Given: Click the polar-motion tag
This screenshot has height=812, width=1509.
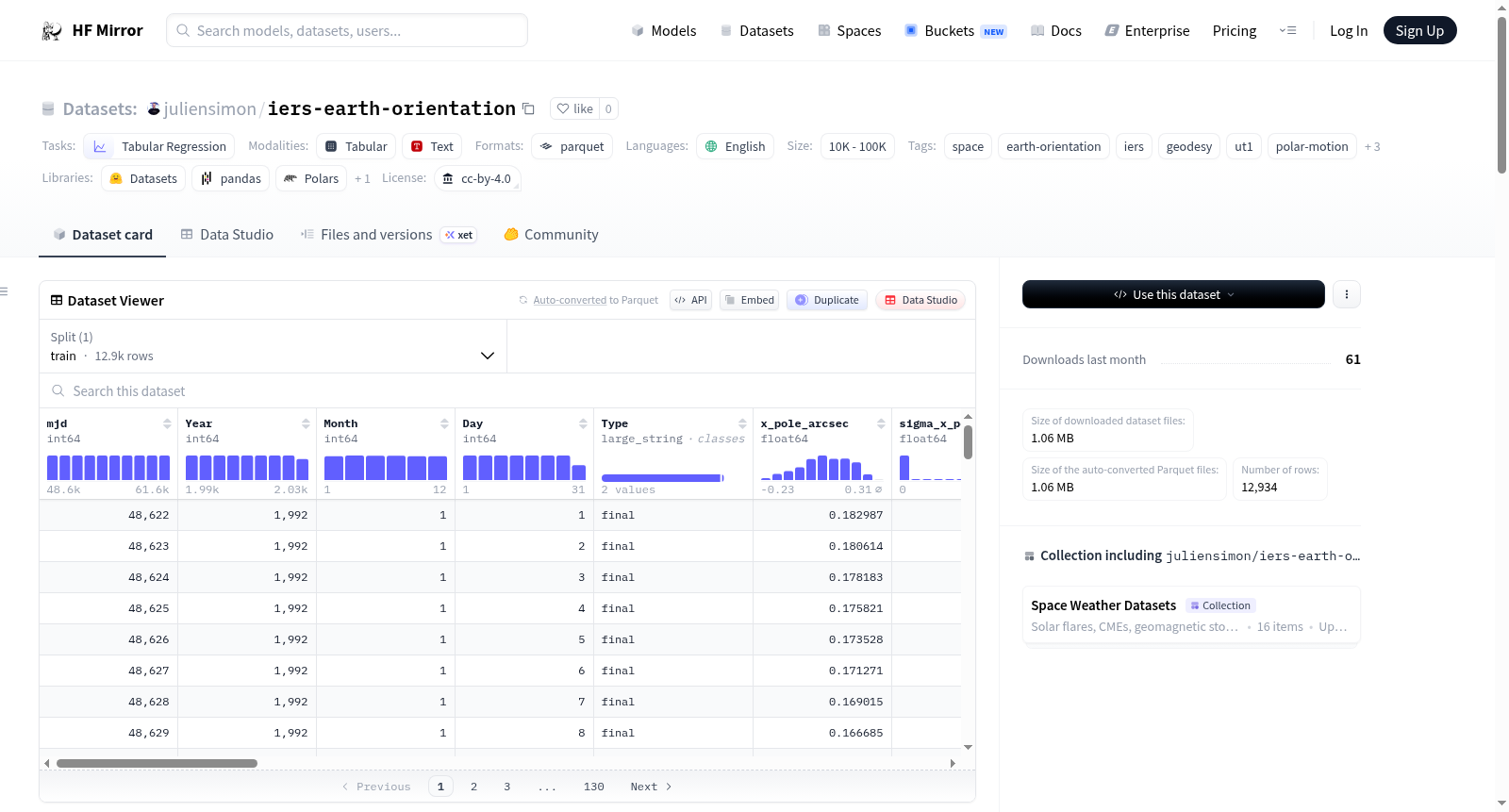Looking at the screenshot, I should pyautogui.click(x=1312, y=146).
